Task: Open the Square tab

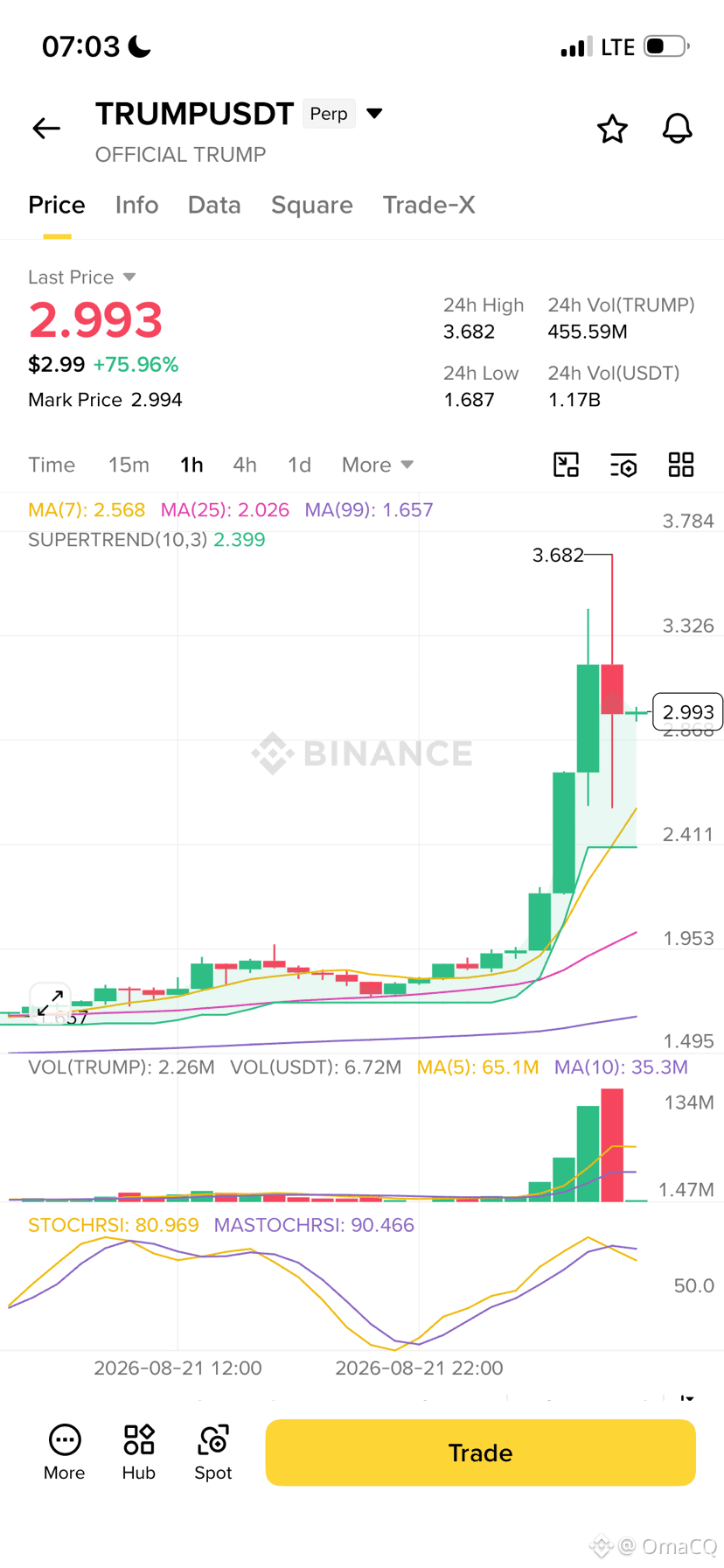Action: 312,205
